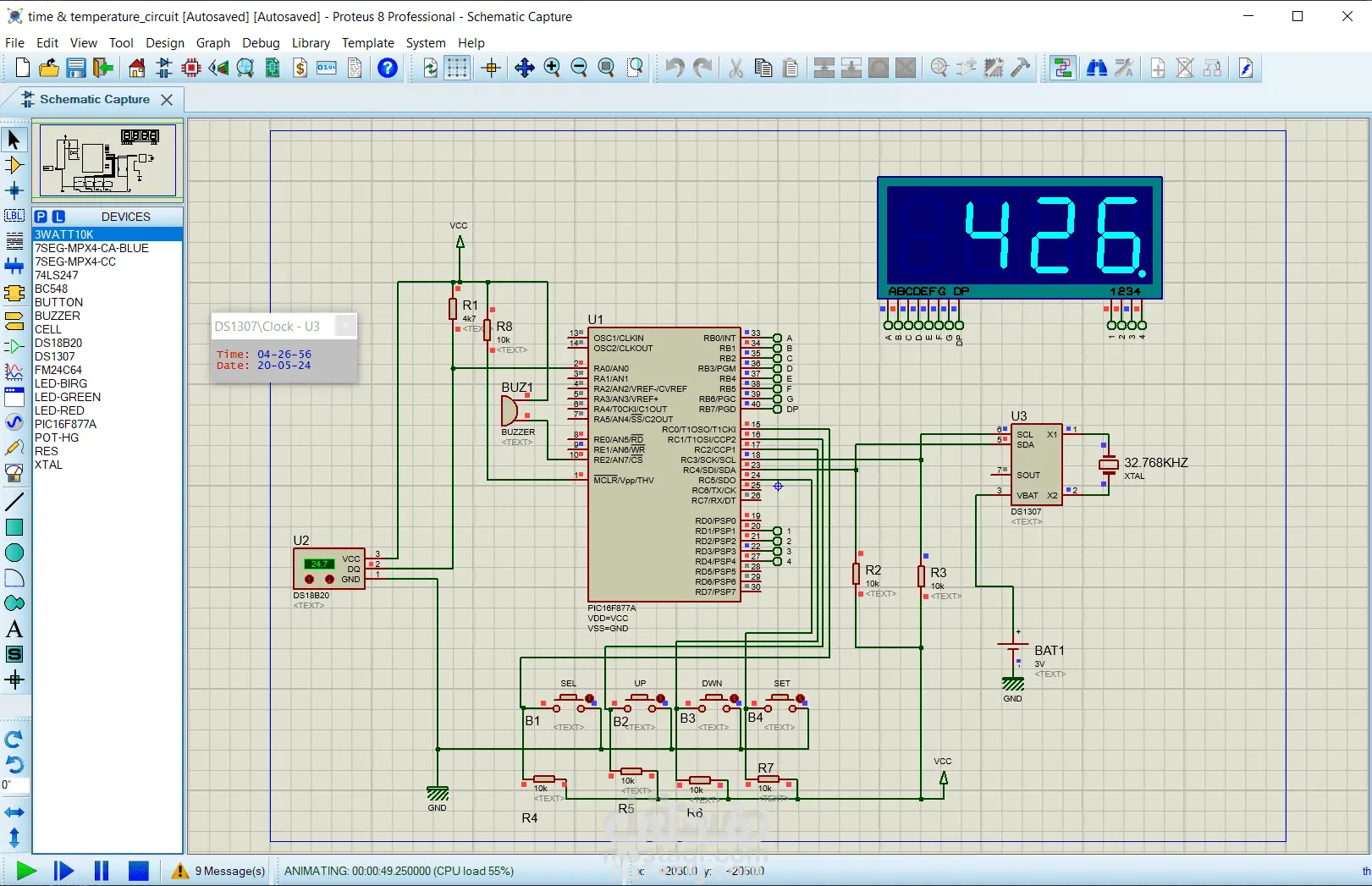Open the Library menu
Image resolution: width=1372 pixels, height=886 pixels.
click(311, 43)
